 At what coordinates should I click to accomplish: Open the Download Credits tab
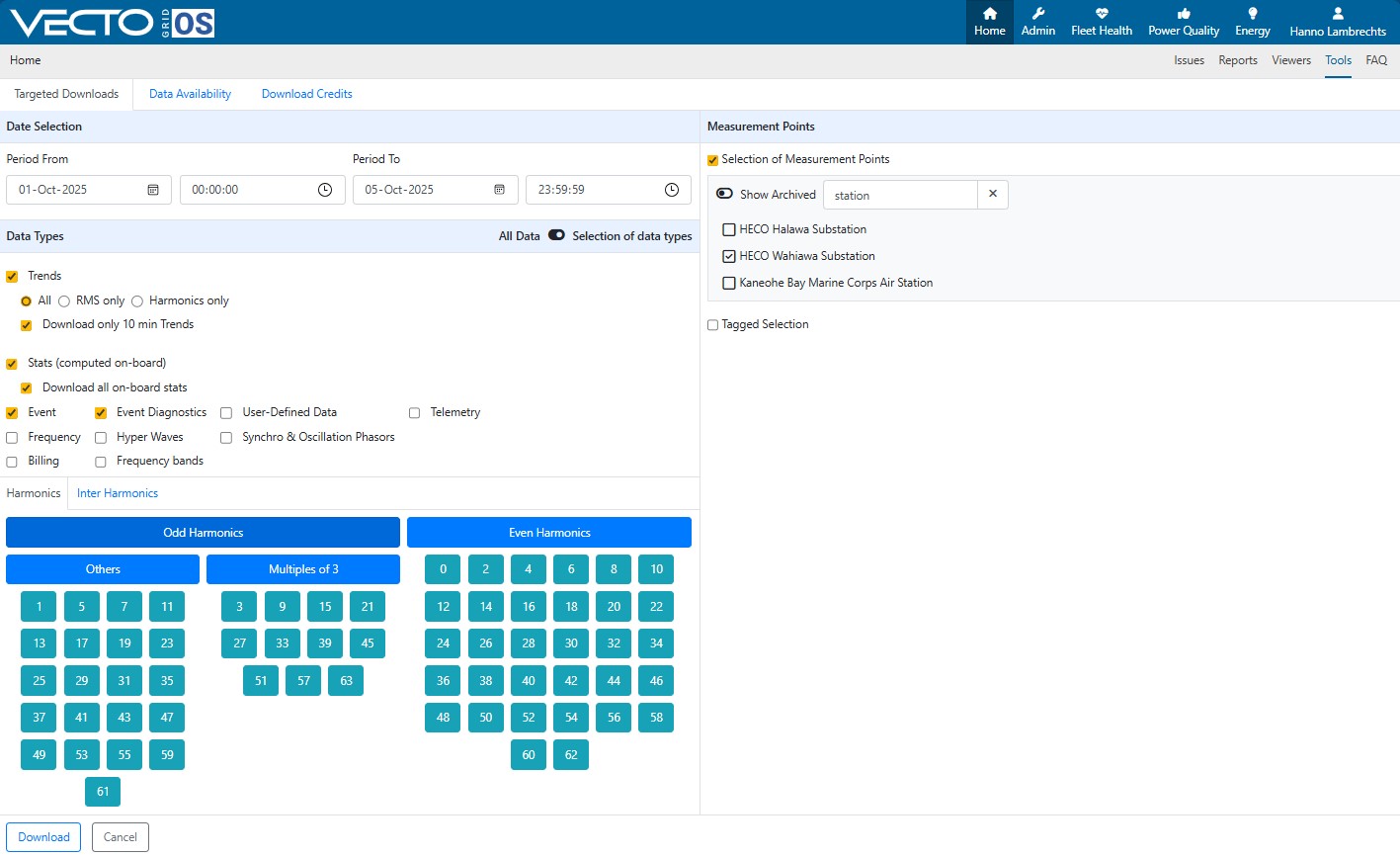pyautogui.click(x=307, y=94)
